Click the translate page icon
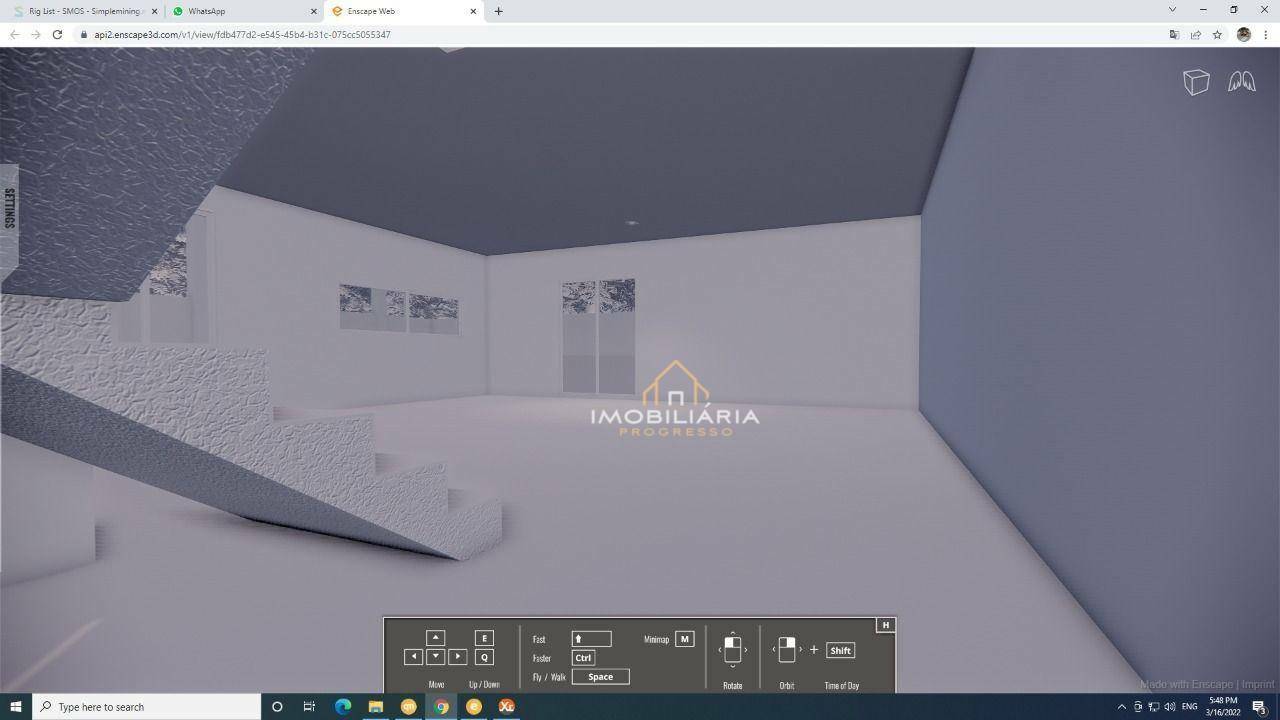 1174,34
